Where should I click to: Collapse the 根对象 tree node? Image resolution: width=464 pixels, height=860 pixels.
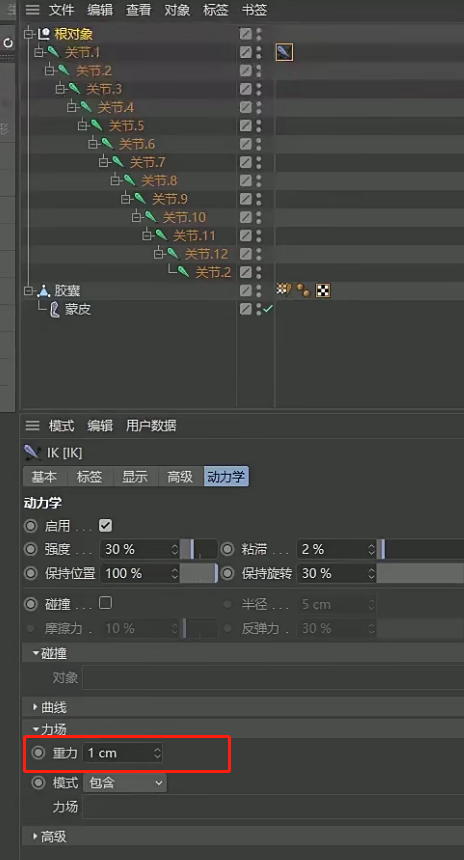click(x=29, y=34)
